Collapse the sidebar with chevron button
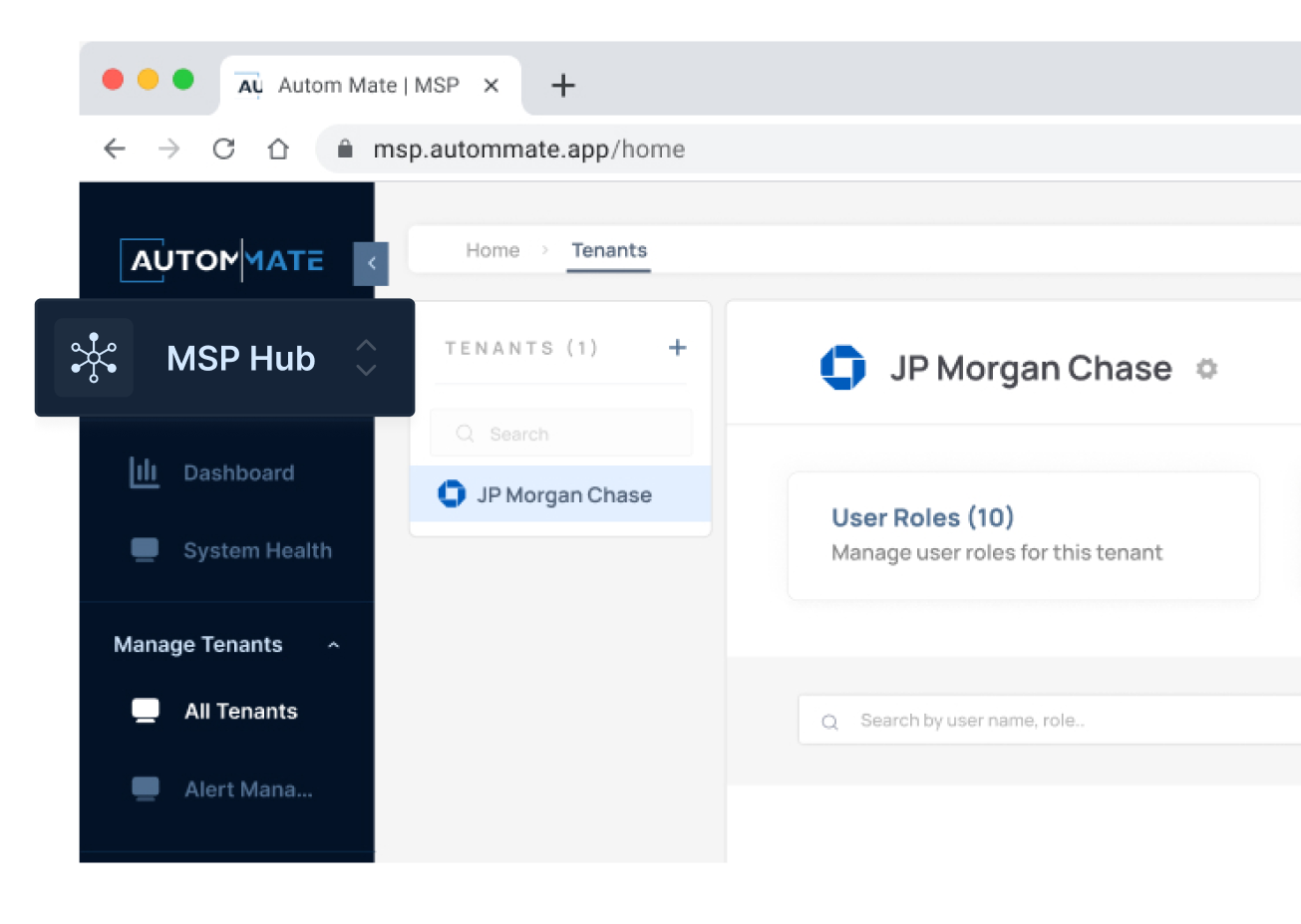The width and height of the screenshot is (1301, 924). point(371,263)
